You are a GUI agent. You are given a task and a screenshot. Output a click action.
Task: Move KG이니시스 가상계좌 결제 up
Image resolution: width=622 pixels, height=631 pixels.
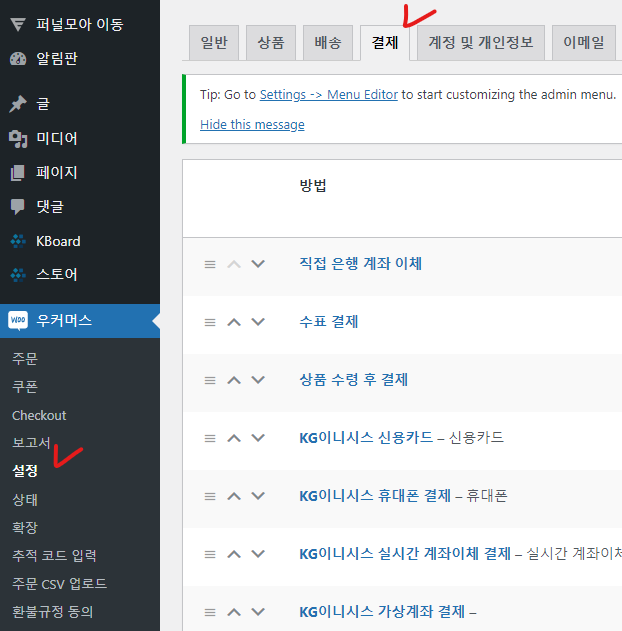pos(234,612)
